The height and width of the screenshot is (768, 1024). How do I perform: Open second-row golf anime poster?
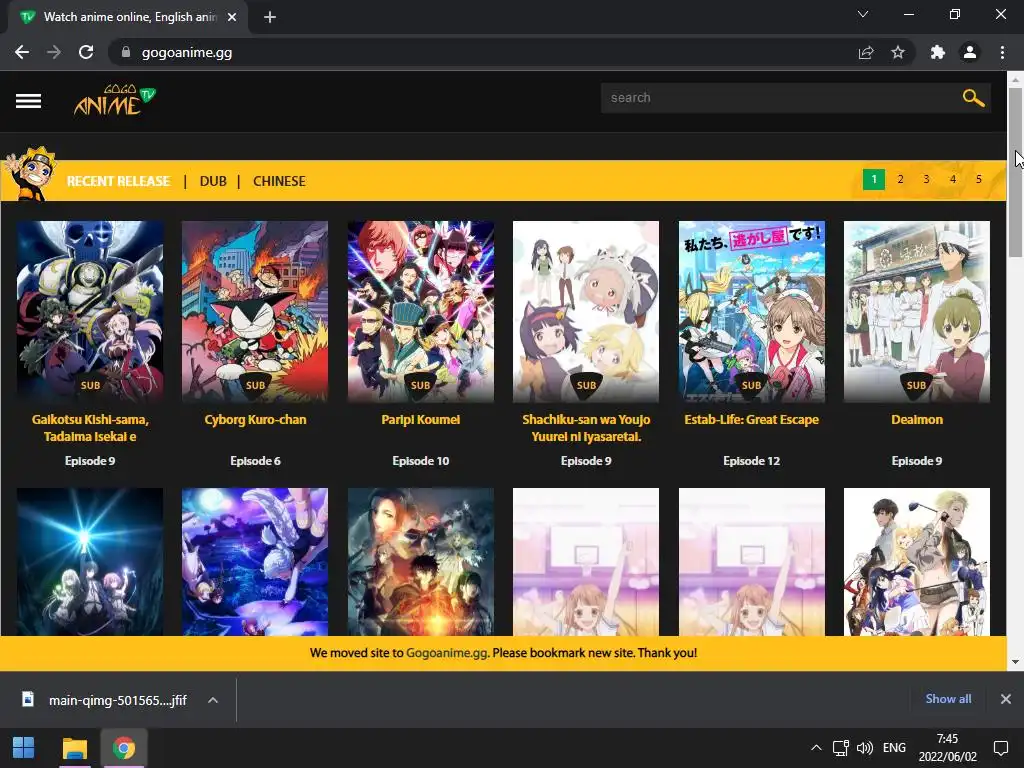917,562
